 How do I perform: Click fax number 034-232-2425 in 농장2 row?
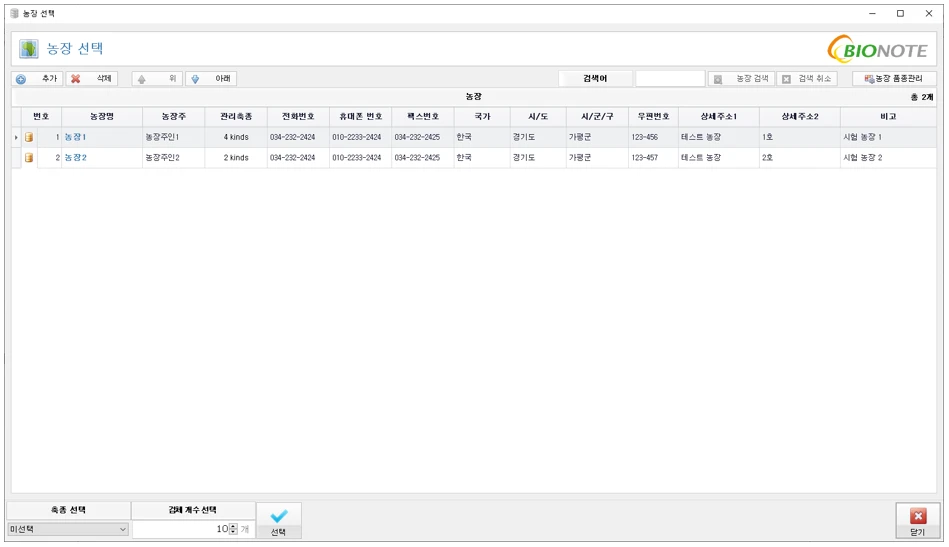tap(423, 158)
